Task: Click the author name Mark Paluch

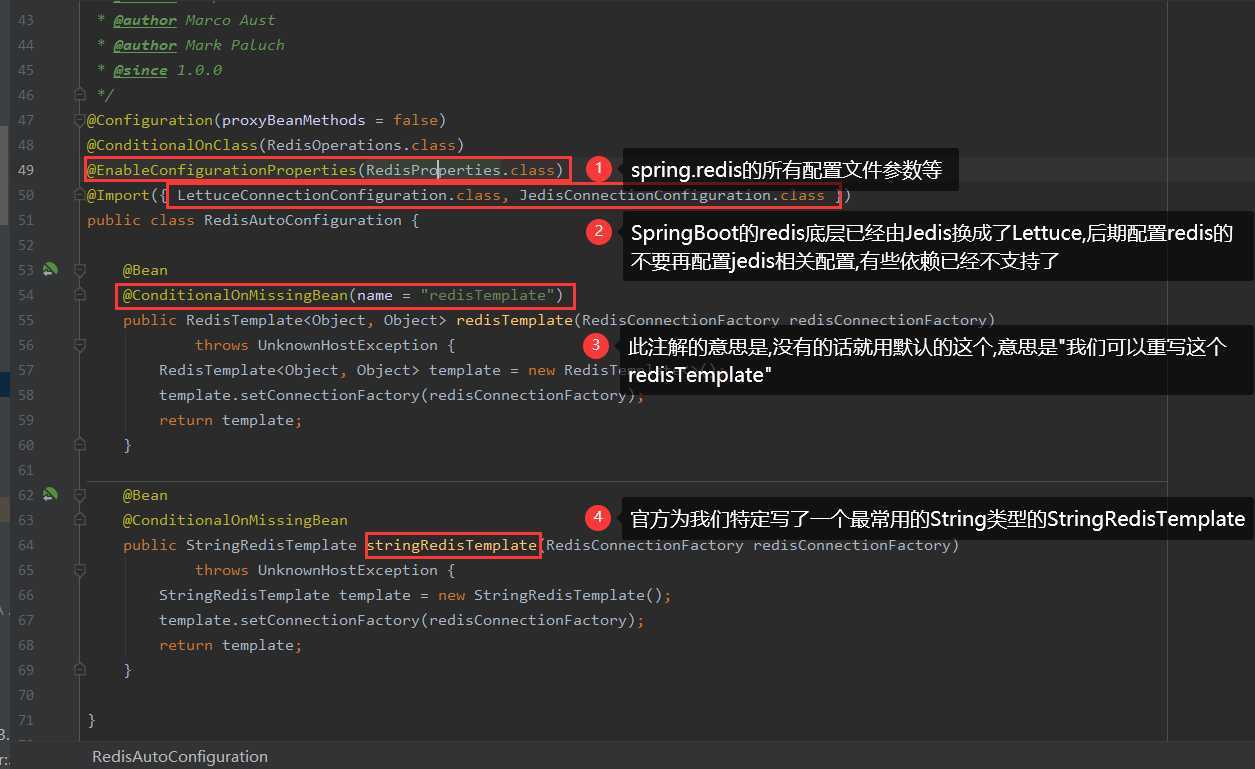Action: 235,45
